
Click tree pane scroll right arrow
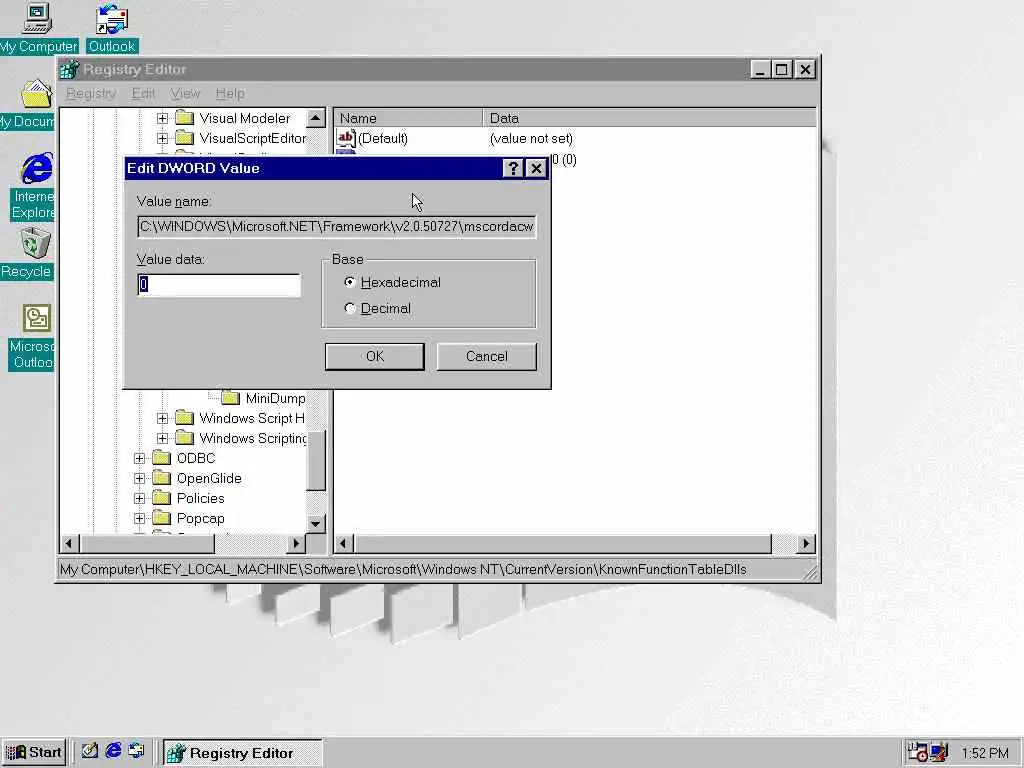coord(296,543)
